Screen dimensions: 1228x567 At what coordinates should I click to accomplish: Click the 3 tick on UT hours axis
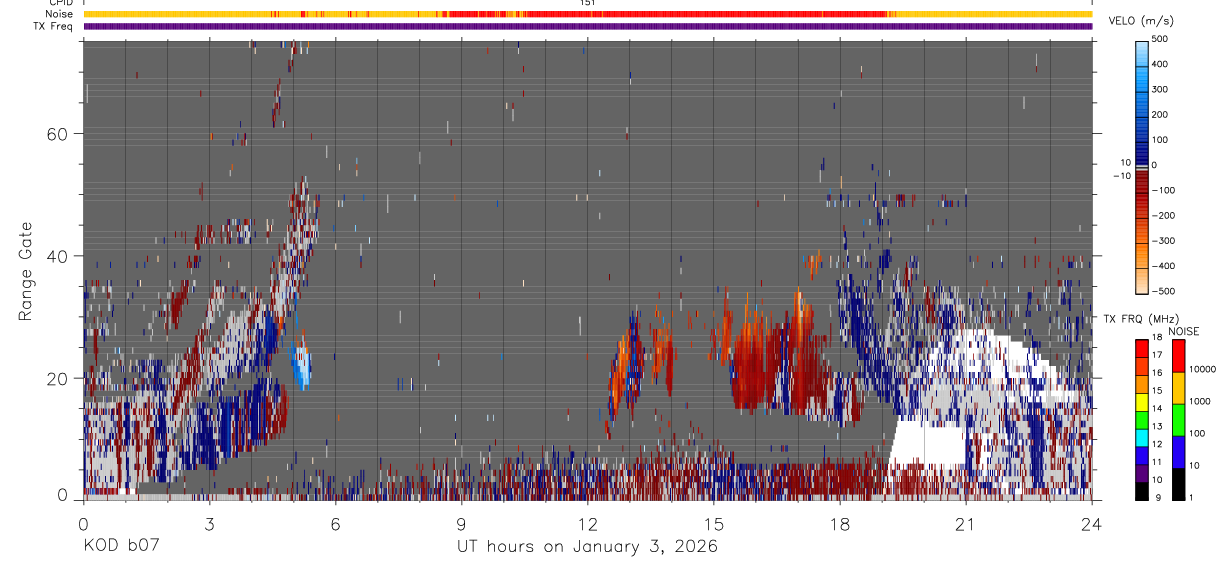(209, 523)
